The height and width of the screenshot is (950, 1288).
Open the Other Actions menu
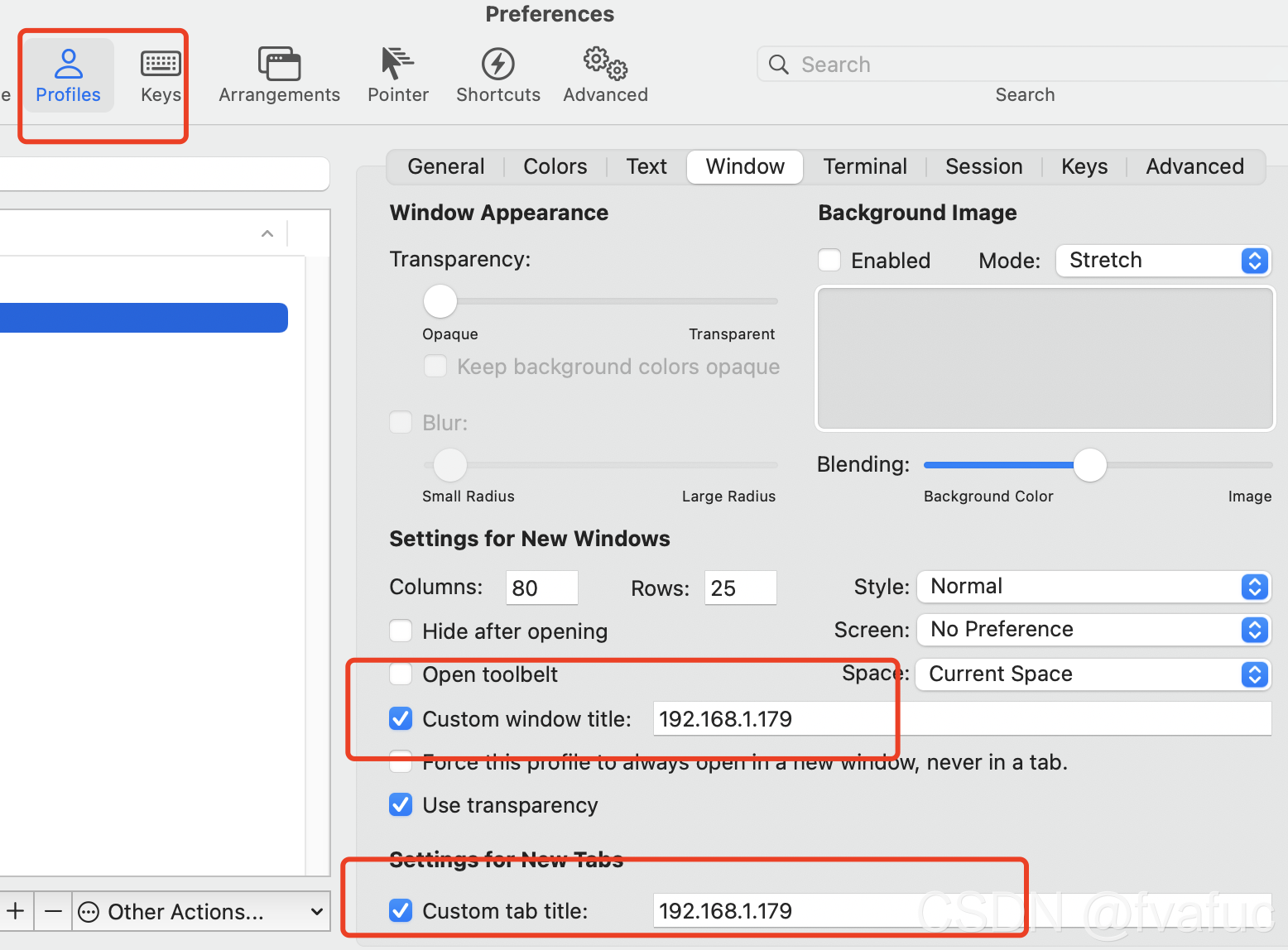(x=201, y=911)
